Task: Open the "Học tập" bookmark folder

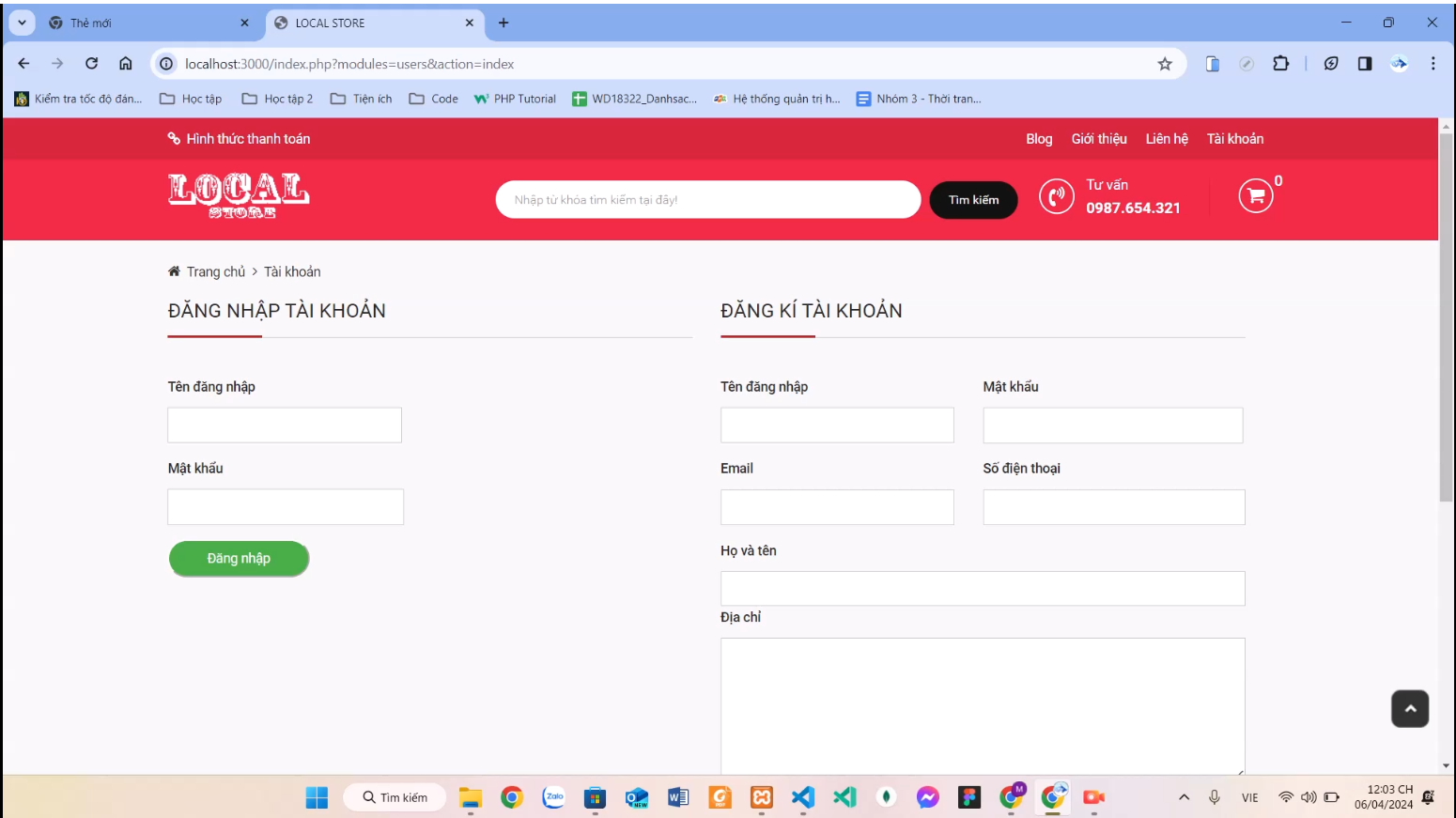Action: coord(191,99)
